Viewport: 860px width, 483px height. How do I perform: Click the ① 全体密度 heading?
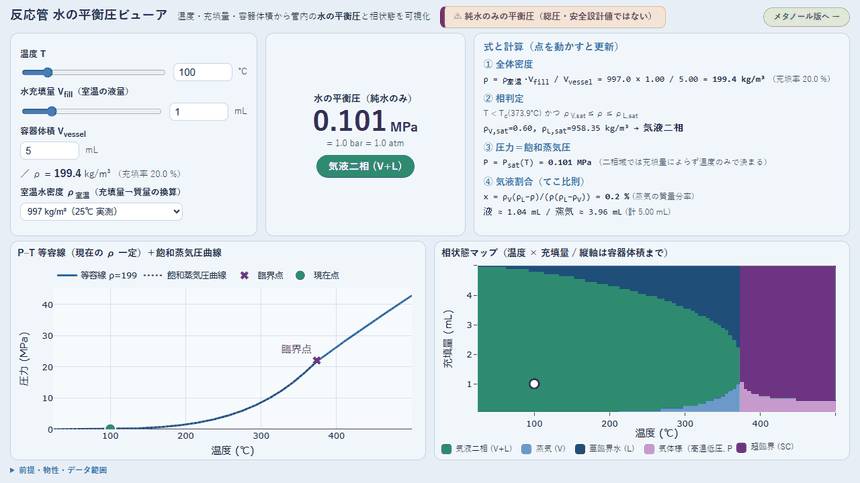(508, 64)
